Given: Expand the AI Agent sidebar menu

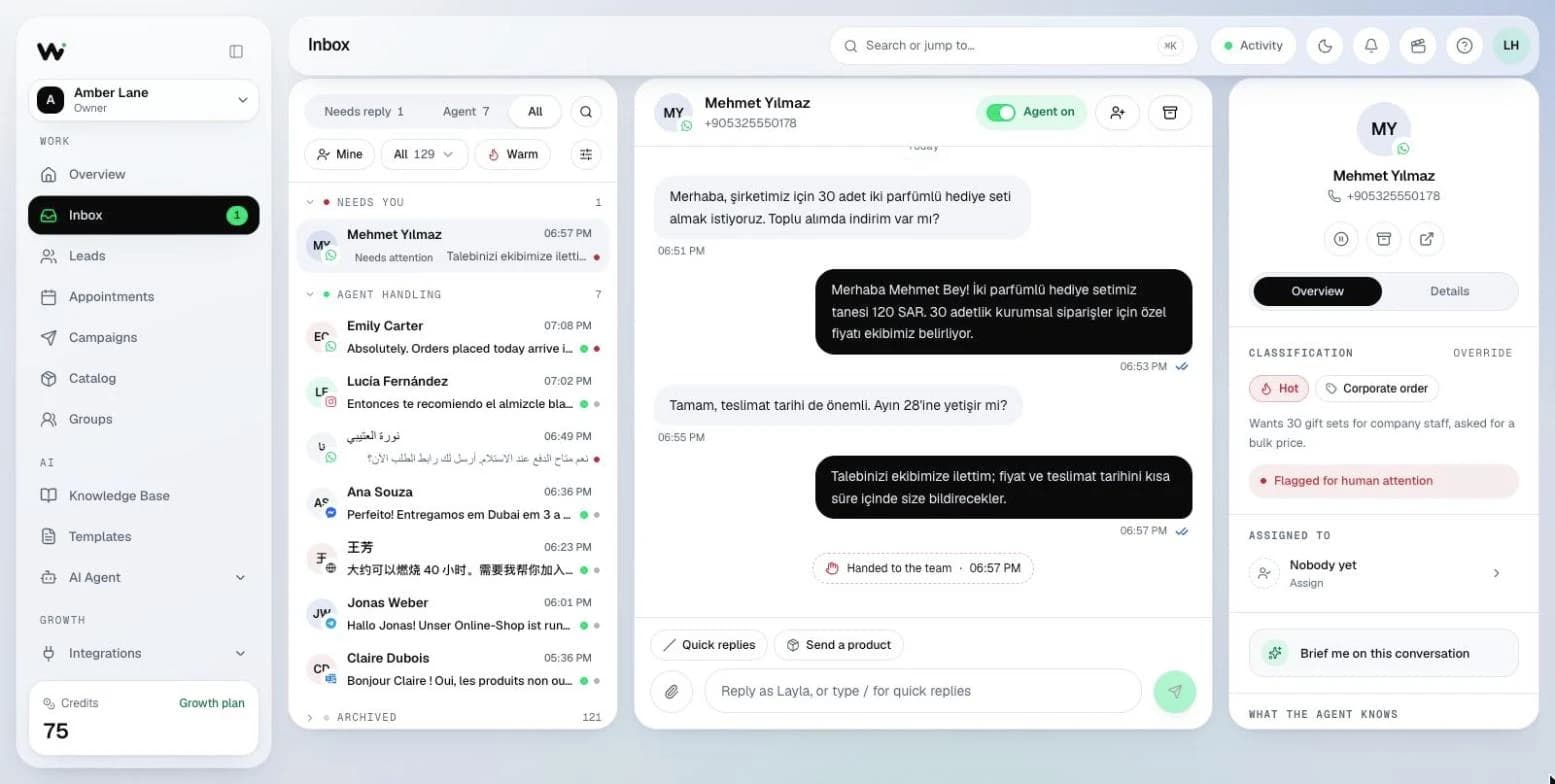Looking at the screenshot, I should [143, 578].
